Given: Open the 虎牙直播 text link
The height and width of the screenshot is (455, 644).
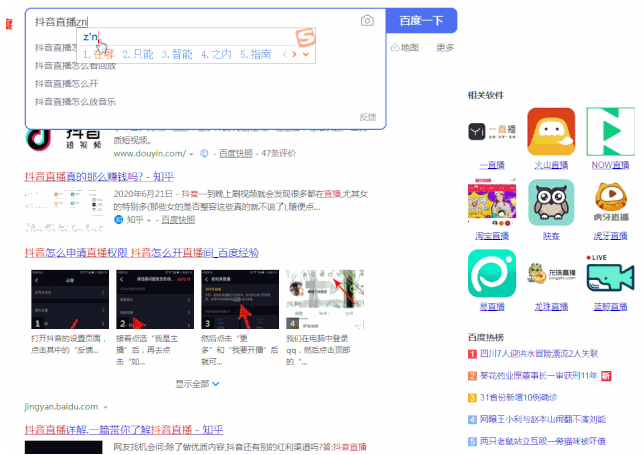Looking at the screenshot, I should 610,236.
